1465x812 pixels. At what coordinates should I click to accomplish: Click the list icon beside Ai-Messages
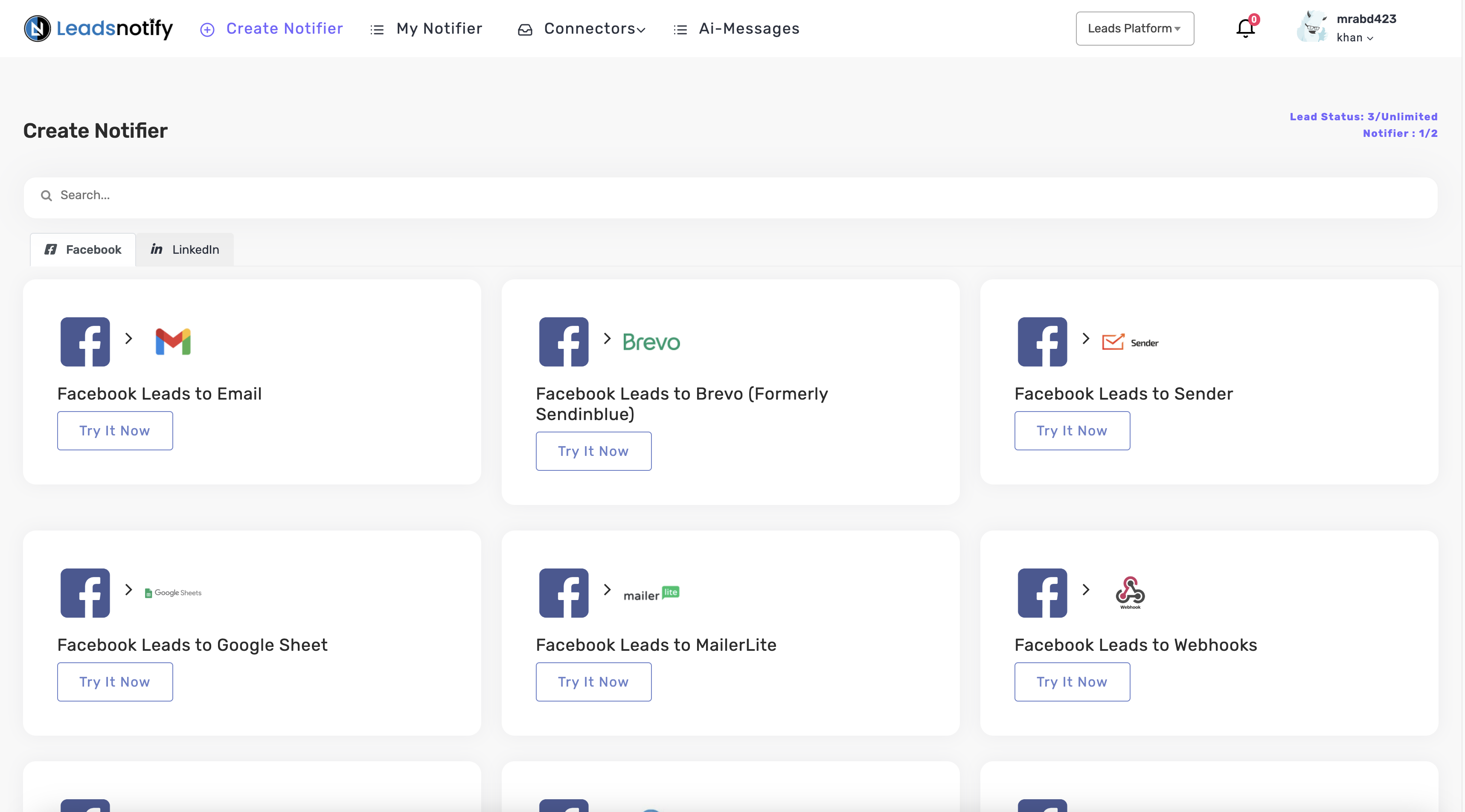click(680, 29)
